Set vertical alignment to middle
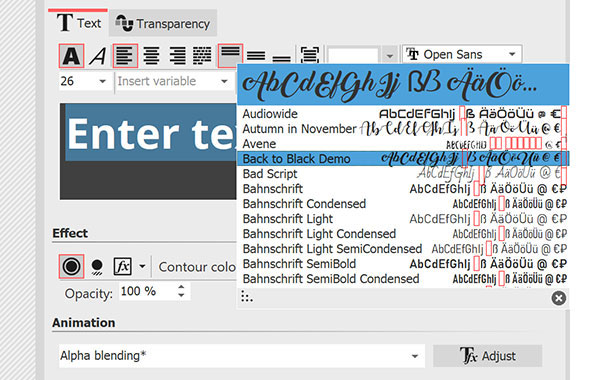This screenshot has width=600, height=380. [256, 56]
